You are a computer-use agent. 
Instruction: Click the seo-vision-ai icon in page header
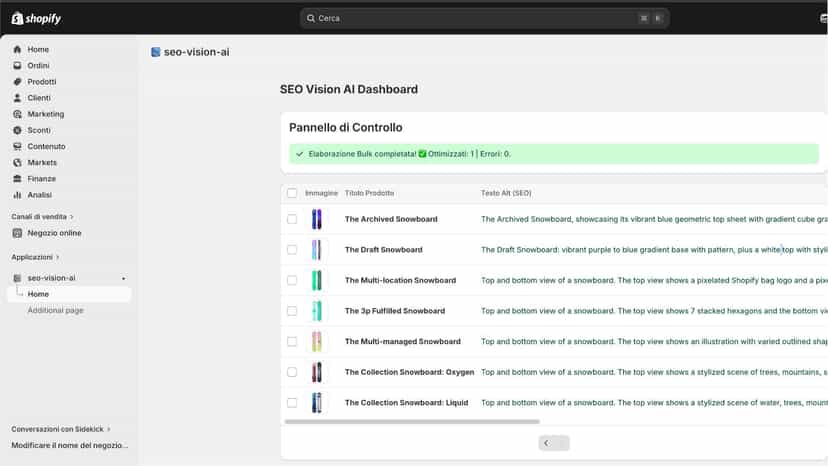[x=156, y=52]
